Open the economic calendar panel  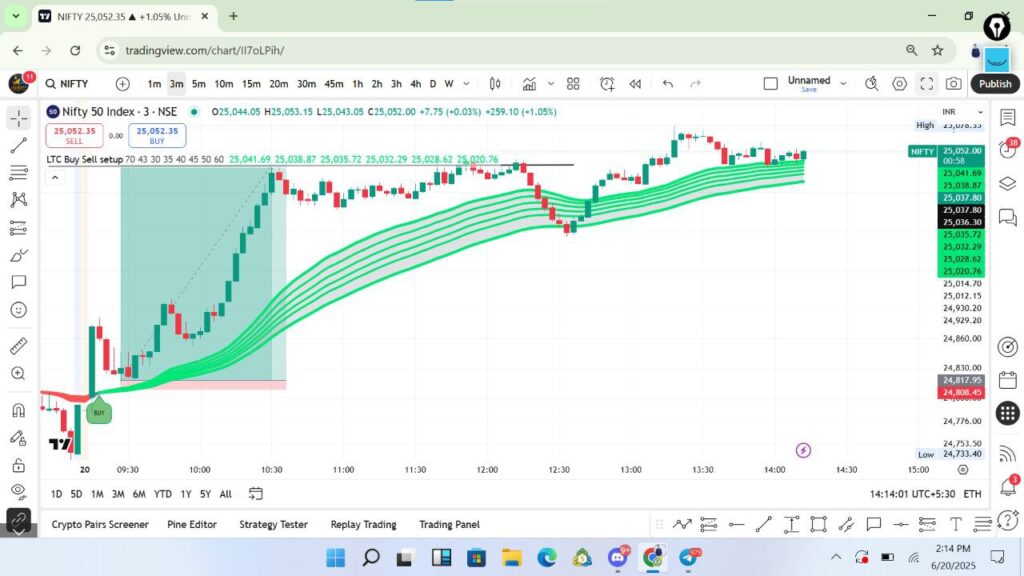(x=1008, y=380)
